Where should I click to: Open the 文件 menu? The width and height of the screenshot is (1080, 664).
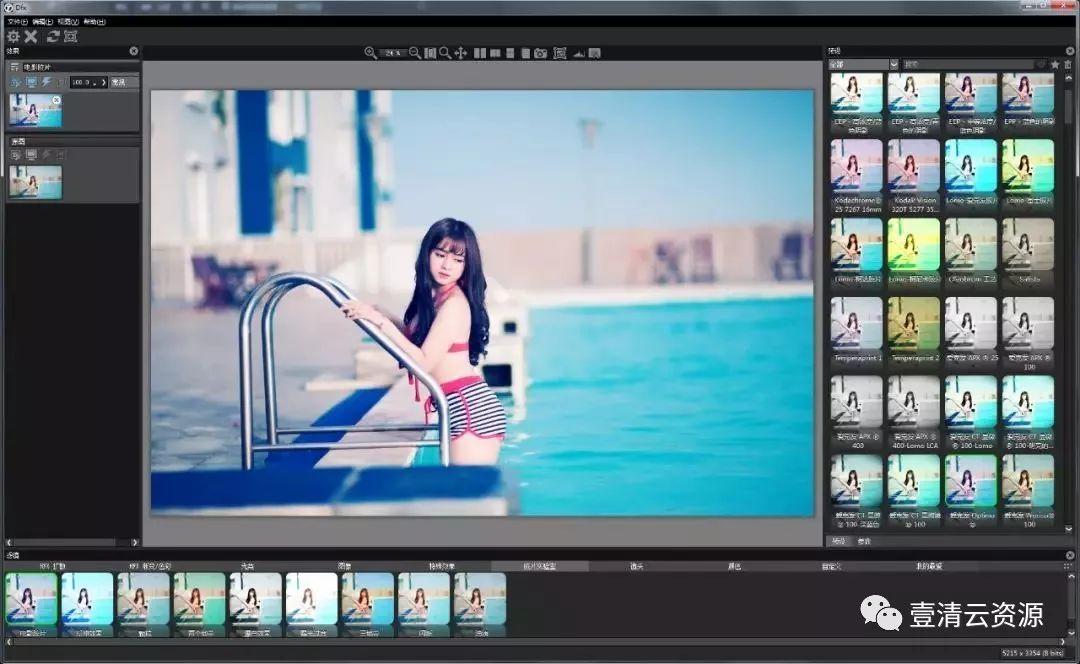[18, 21]
